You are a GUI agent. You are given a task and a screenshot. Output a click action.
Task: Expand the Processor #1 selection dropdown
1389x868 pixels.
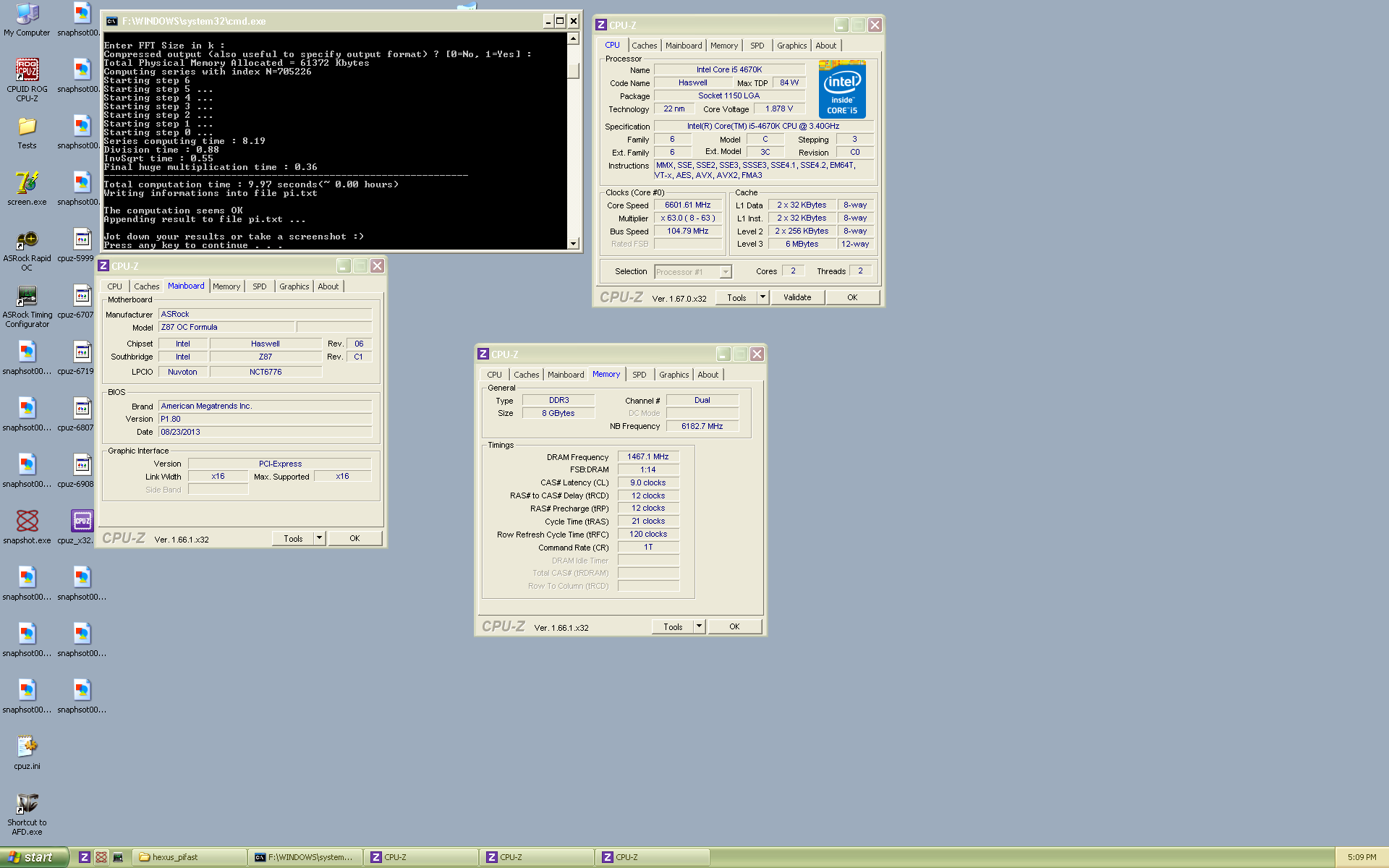click(x=726, y=272)
